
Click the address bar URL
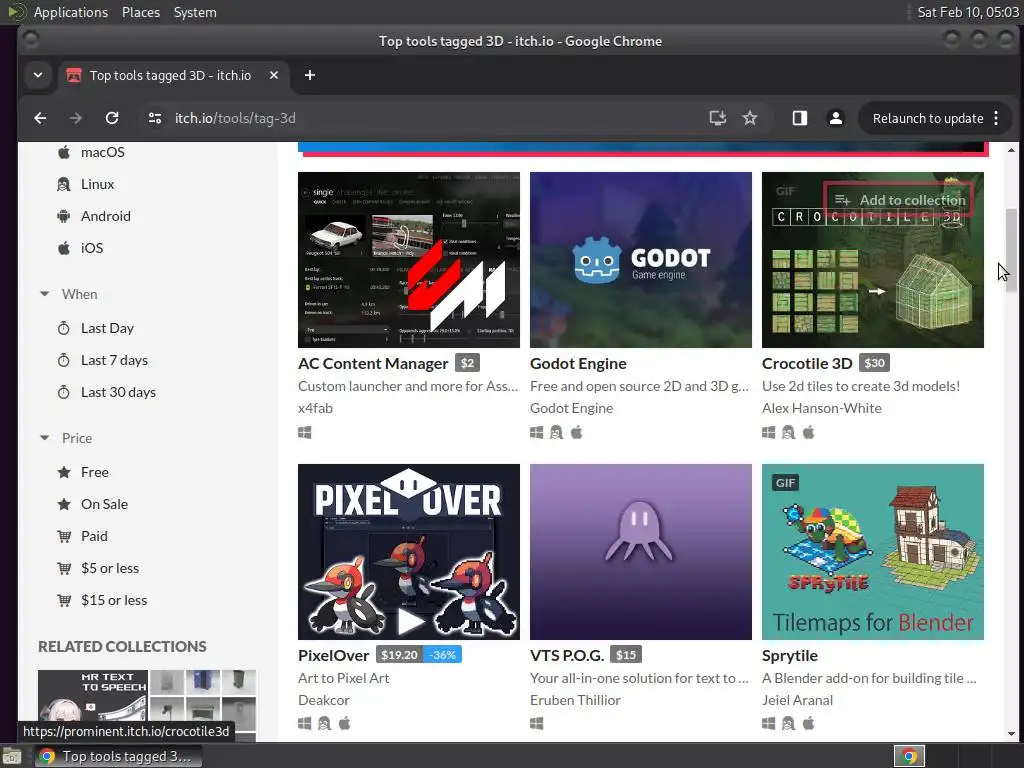click(x=235, y=118)
